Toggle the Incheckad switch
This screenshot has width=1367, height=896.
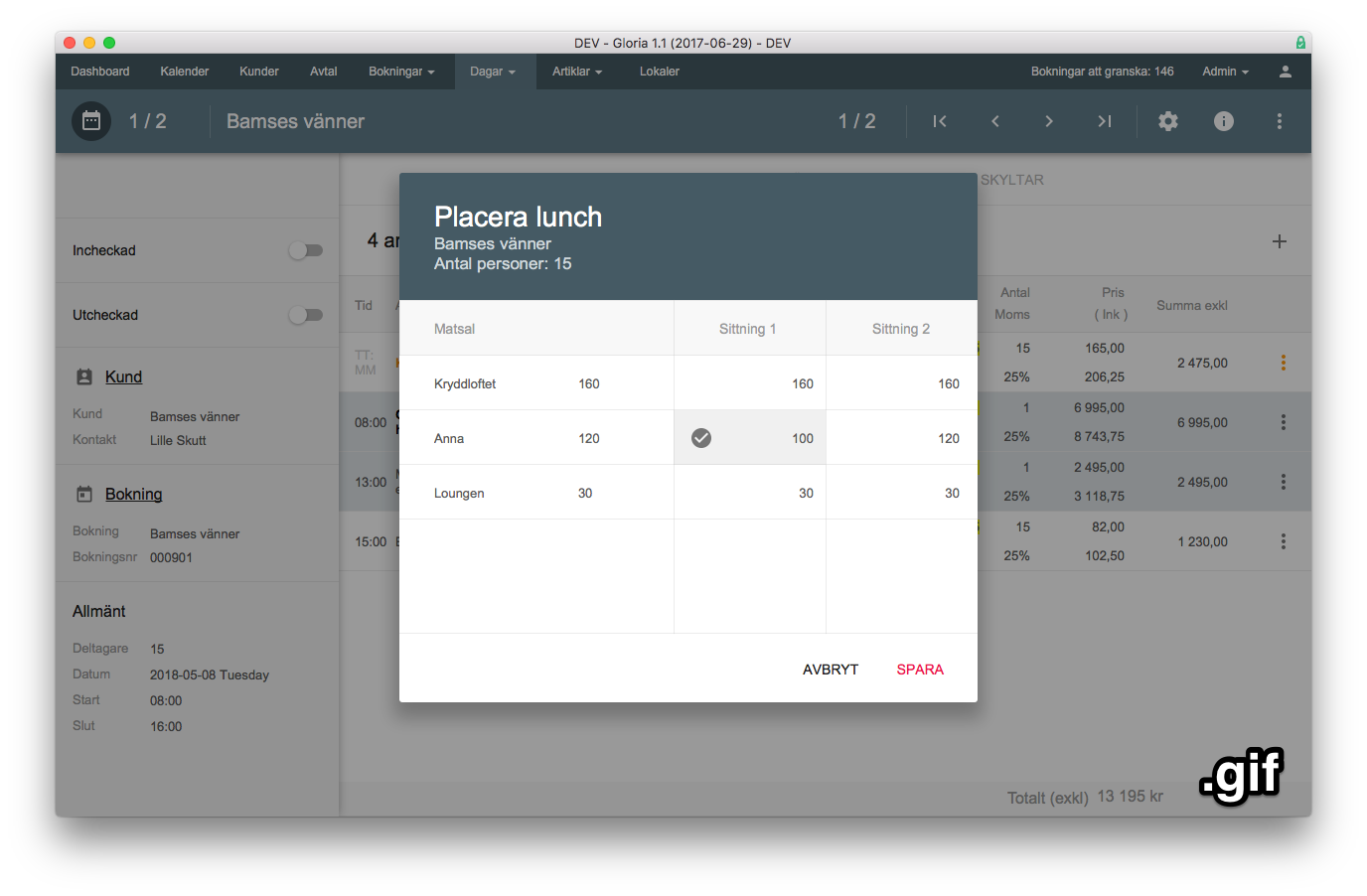click(306, 250)
